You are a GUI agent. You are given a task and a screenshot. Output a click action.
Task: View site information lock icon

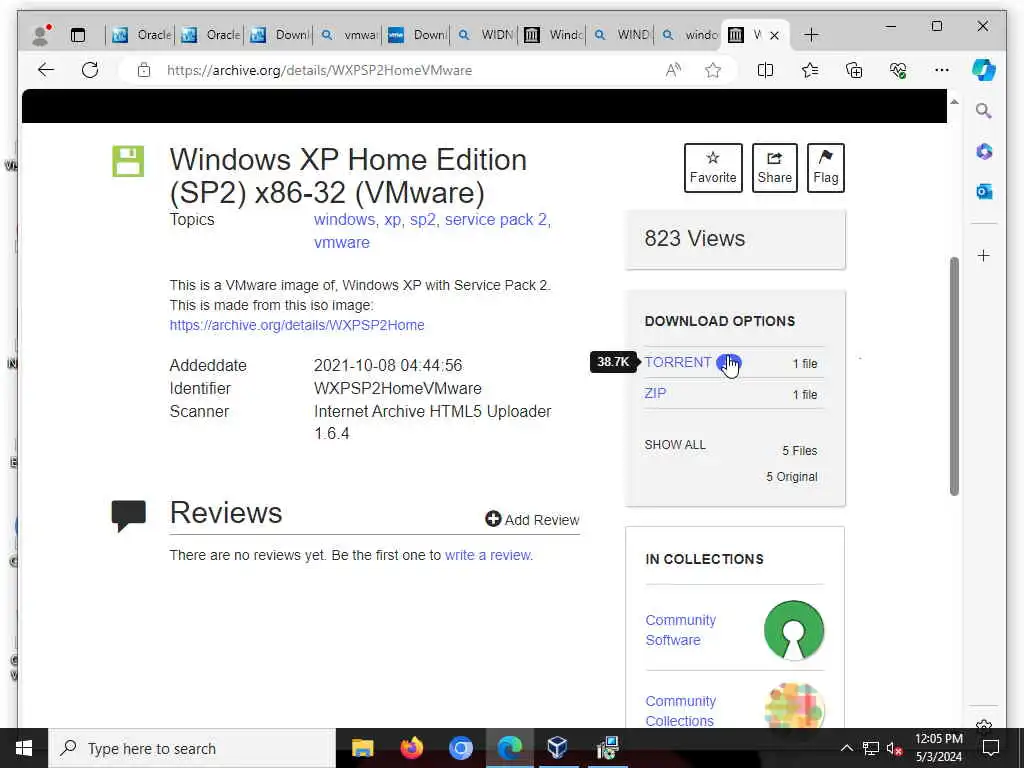point(144,70)
